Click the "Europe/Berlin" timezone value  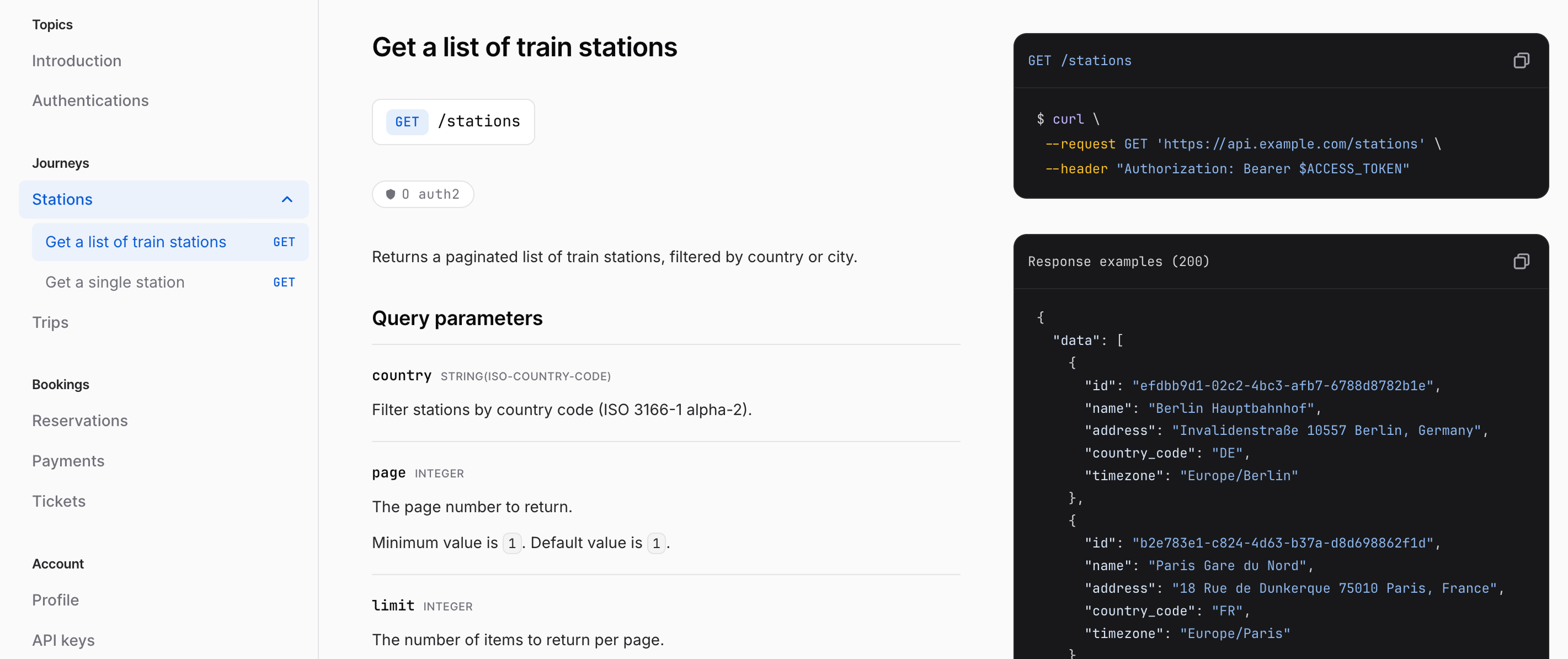point(1239,476)
